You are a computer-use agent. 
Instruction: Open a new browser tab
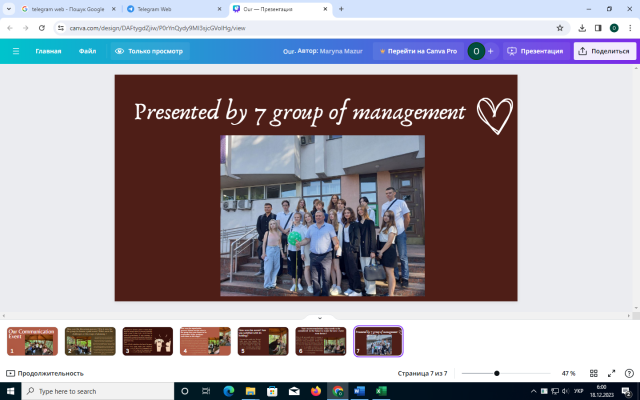click(341, 9)
